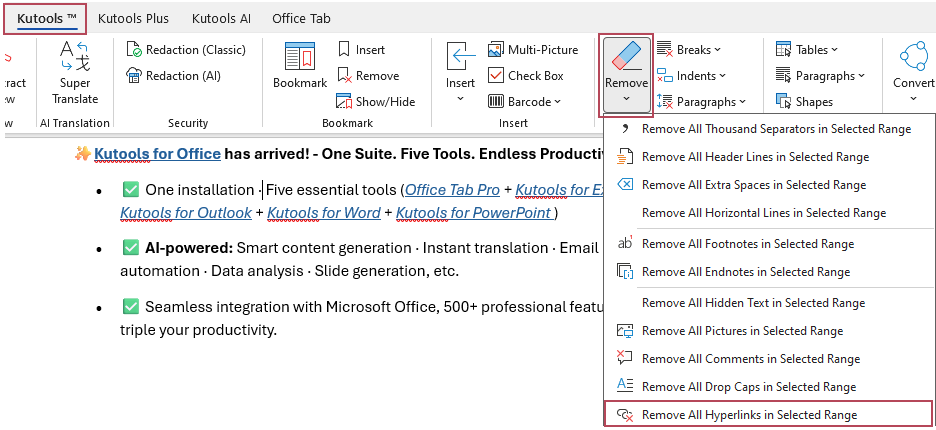Click the text 'AI-powered:' in document
The height and width of the screenshot is (430, 936).
(189, 248)
